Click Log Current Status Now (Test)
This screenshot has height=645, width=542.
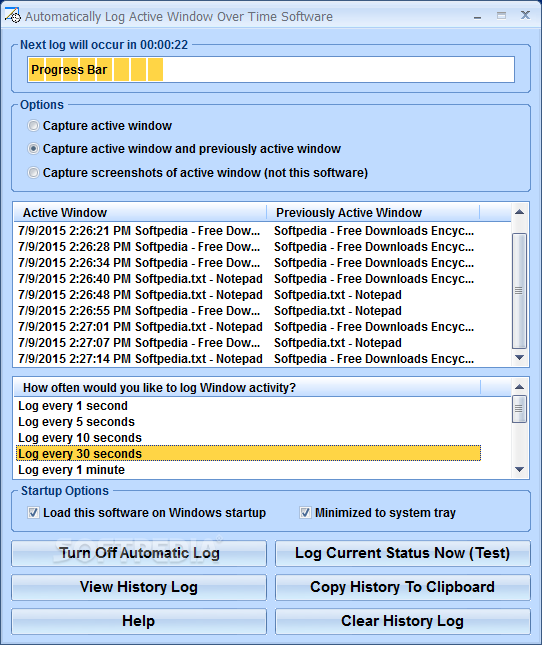coord(403,553)
